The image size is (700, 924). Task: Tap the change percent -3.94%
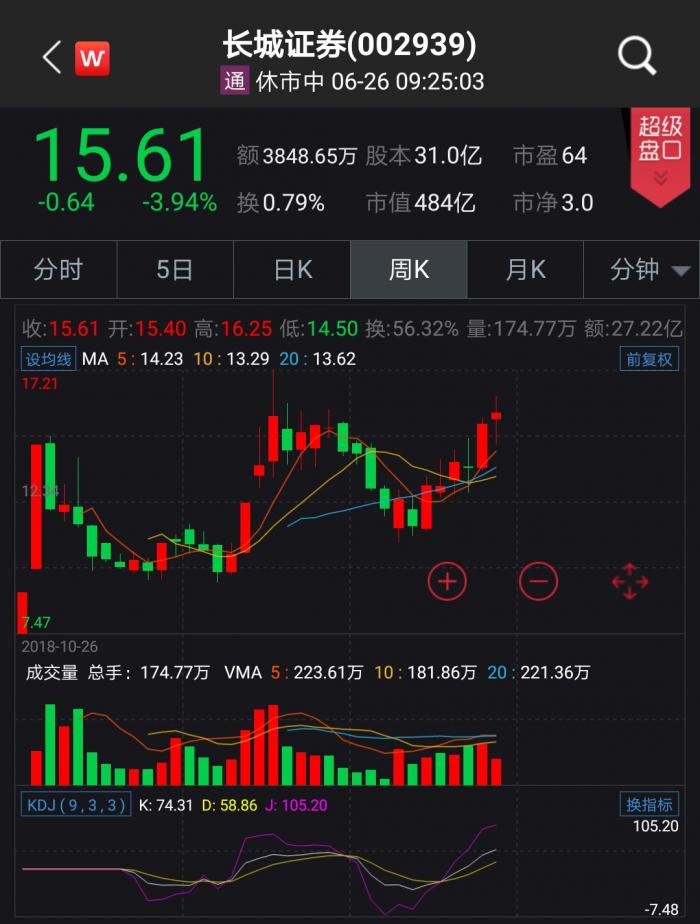click(x=180, y=203)
